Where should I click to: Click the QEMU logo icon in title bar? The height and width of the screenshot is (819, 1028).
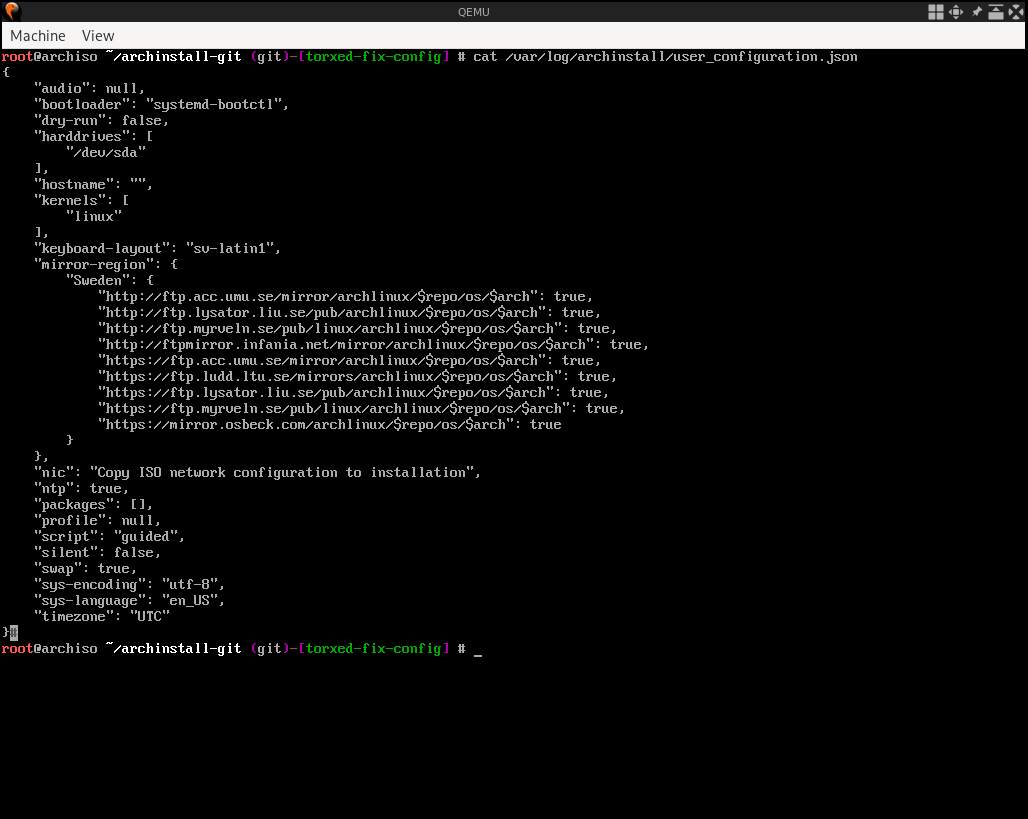[12, 11]
